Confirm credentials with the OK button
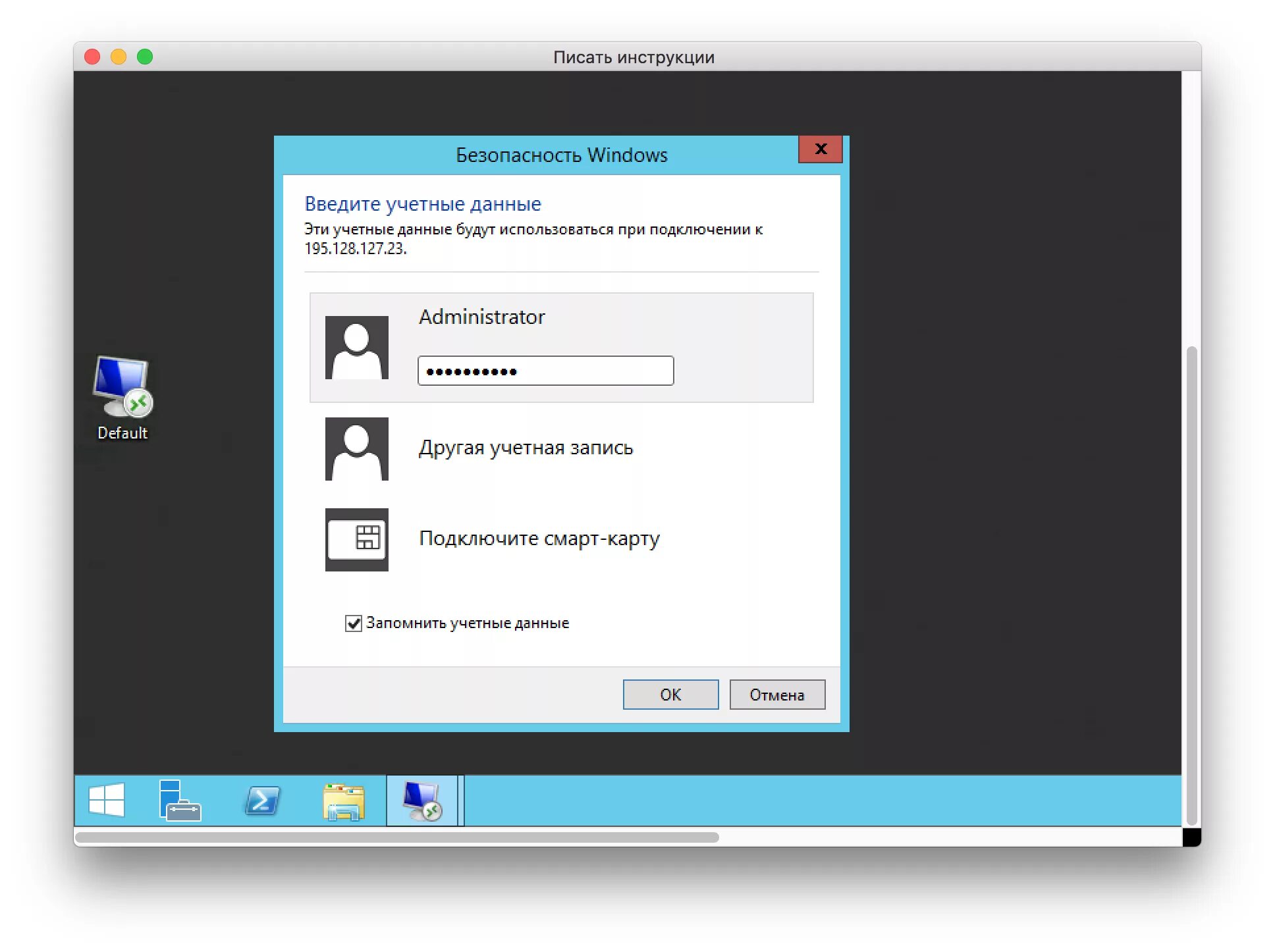The width and height of the screenshot is (1275, 952). [x=670, y=695]
